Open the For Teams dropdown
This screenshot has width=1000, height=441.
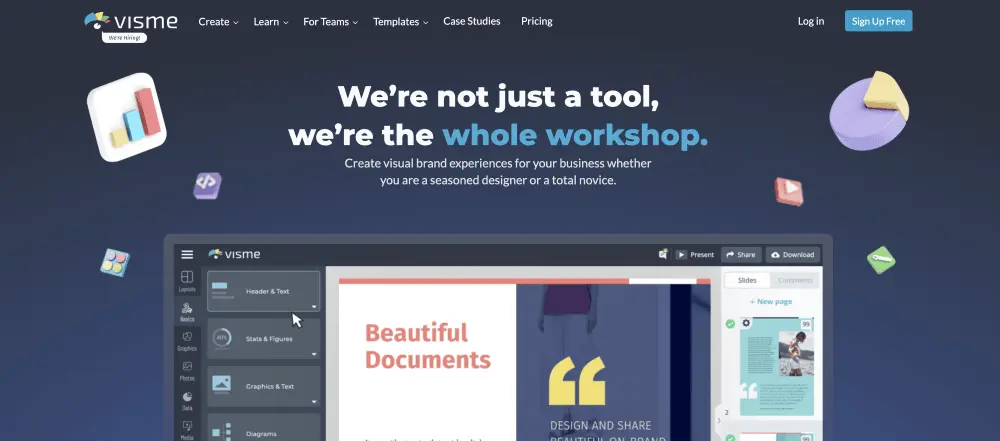330,22
